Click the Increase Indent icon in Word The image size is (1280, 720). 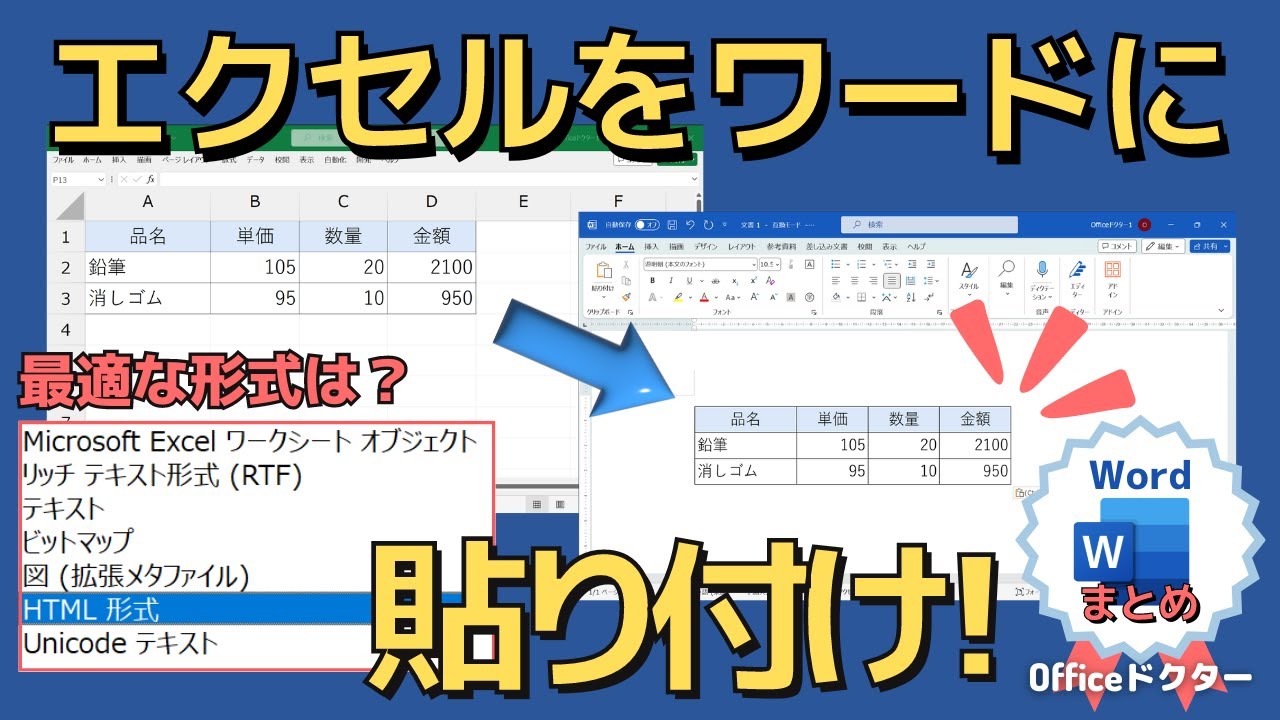click(x=931, y=264)
